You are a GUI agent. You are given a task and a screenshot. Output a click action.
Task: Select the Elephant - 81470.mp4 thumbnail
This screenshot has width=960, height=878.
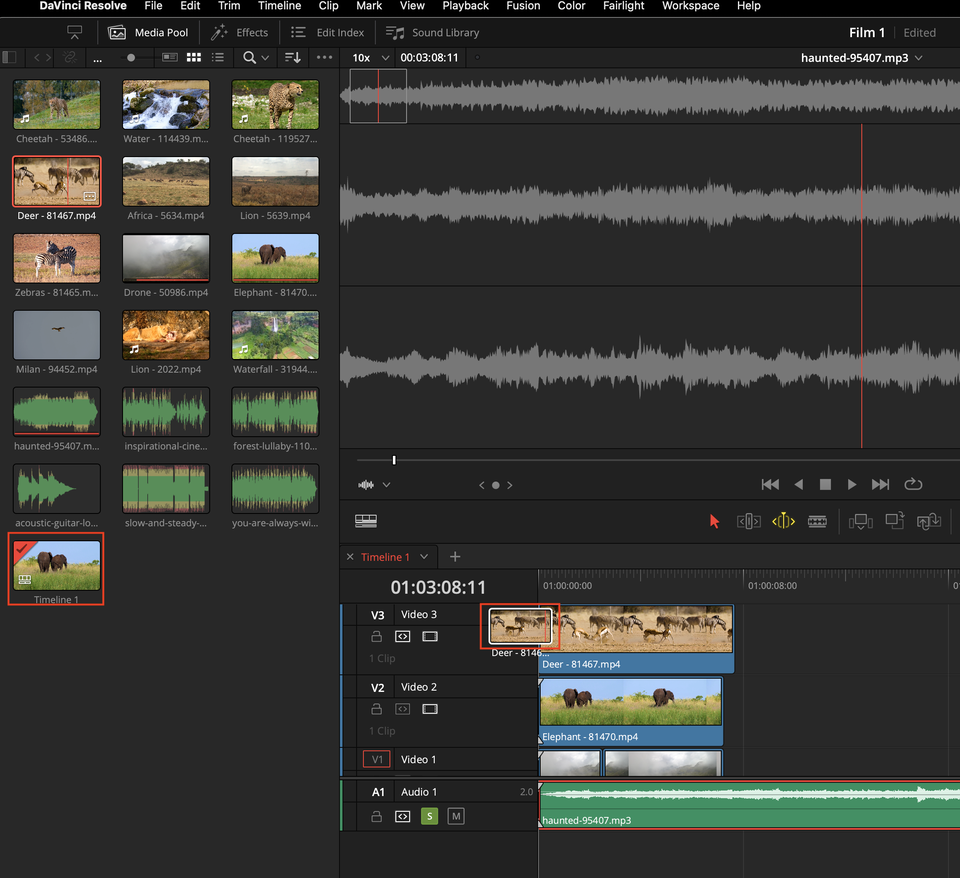pyautogui.click(x=275, y=257)
